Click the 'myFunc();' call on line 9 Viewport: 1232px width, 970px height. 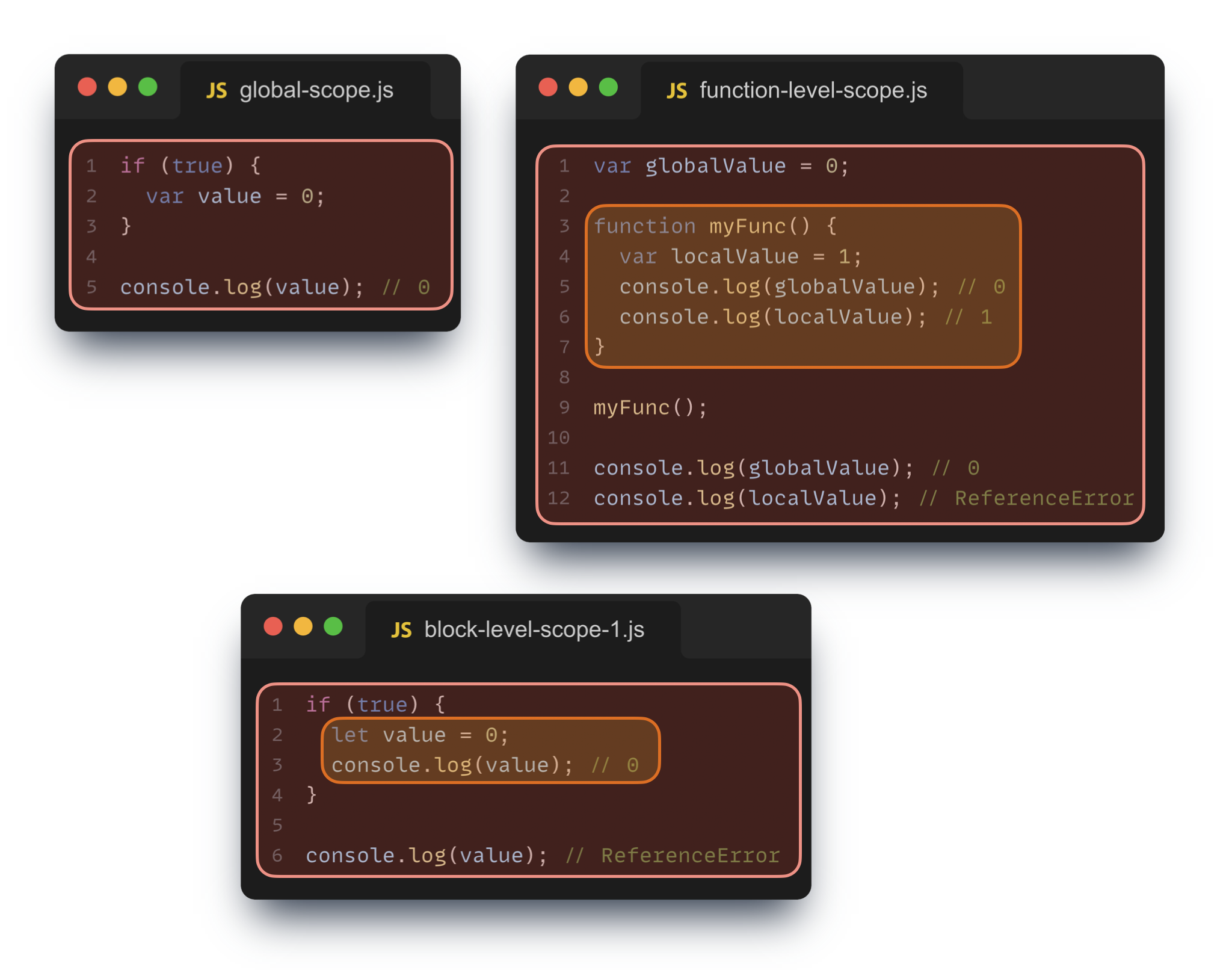(x=650, y=408)
